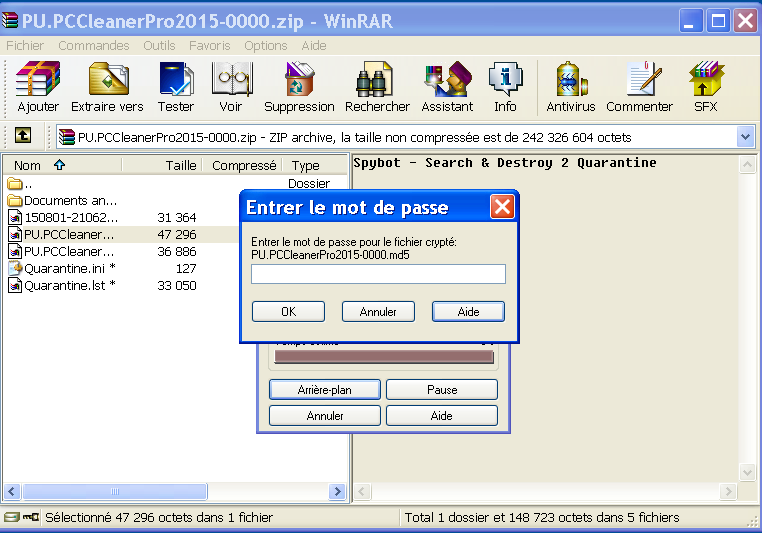The height and width of the screenshot is (533, 762).
Task: Focus the password input field
Action: [x=378, y=274]
